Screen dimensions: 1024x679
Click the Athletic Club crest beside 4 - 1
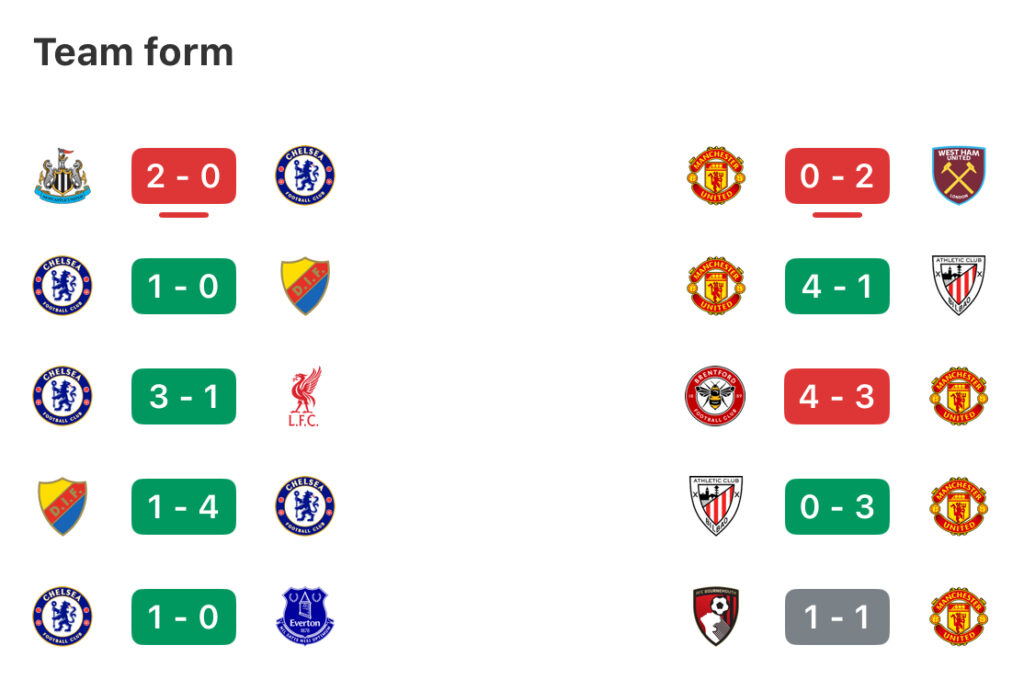pos(959,285)
